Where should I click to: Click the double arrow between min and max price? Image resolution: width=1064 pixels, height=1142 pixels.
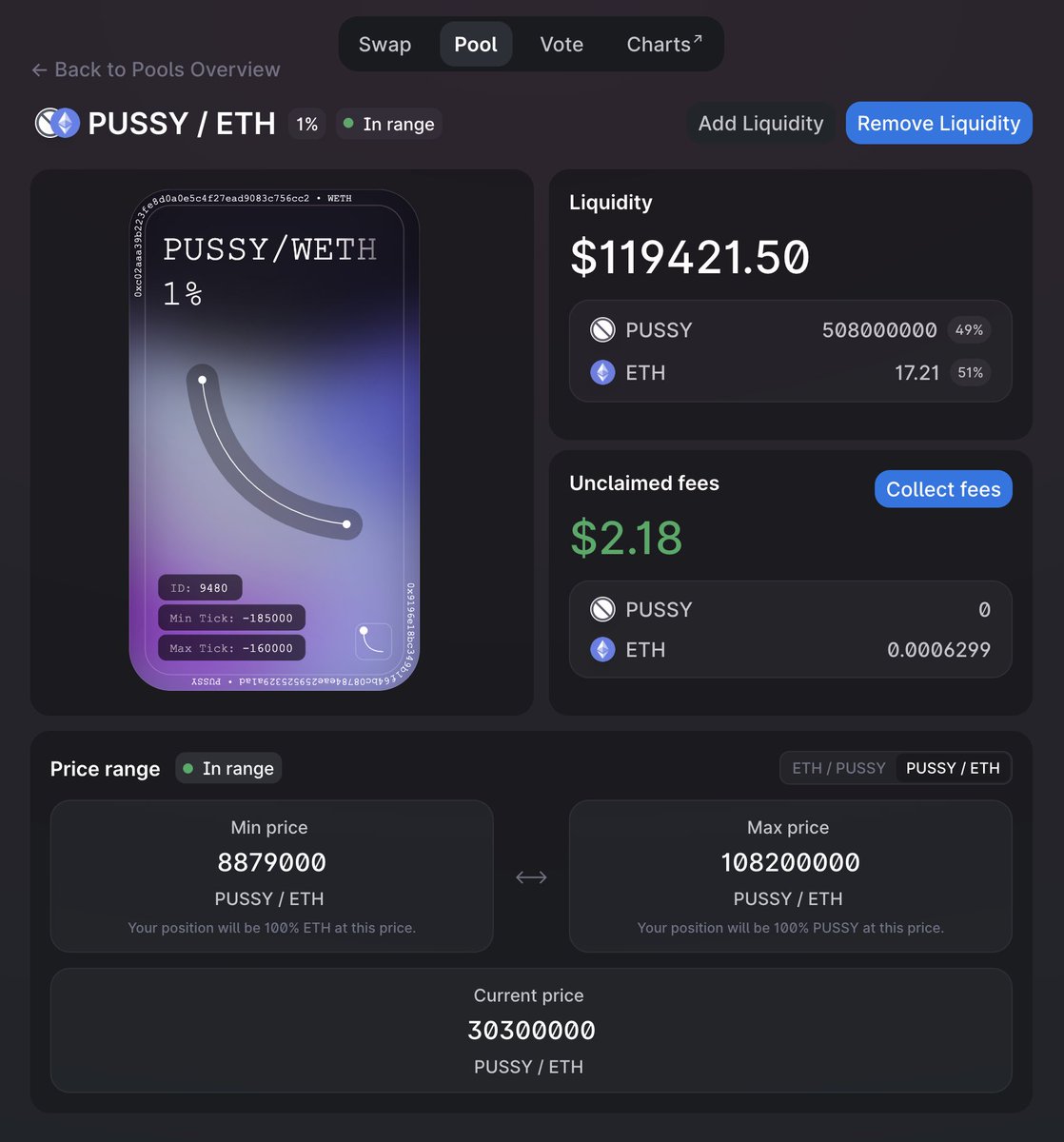point(531,877)
